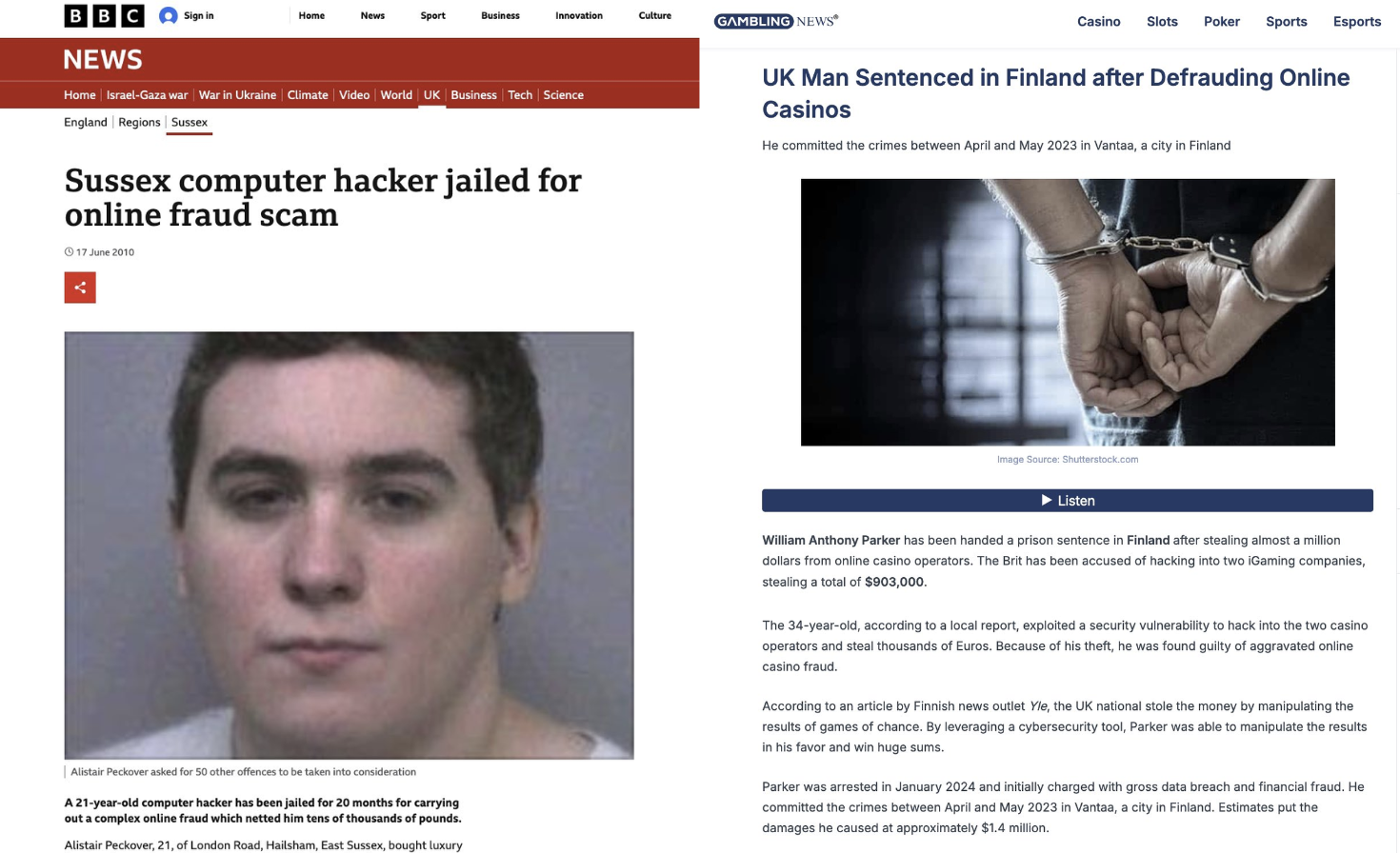Select War in Ukraine in red navbar
This screenshot has height=853, width=1400.
pos(237,95)
